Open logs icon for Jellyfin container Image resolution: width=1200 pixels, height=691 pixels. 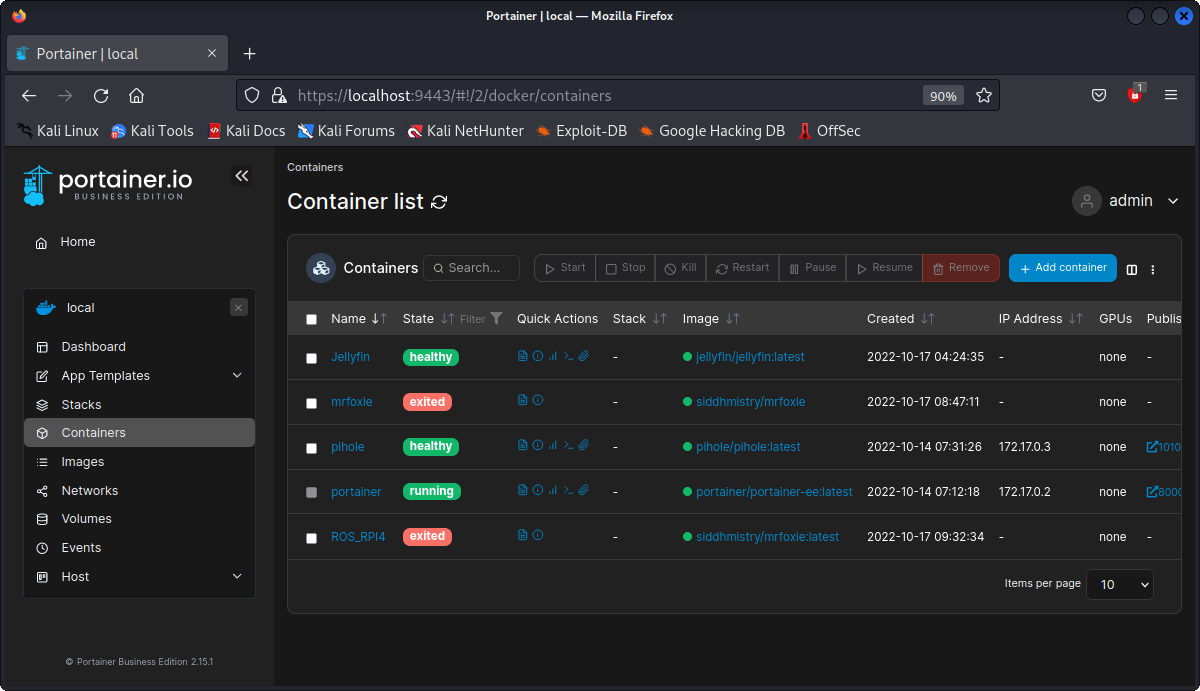point(522,356)
